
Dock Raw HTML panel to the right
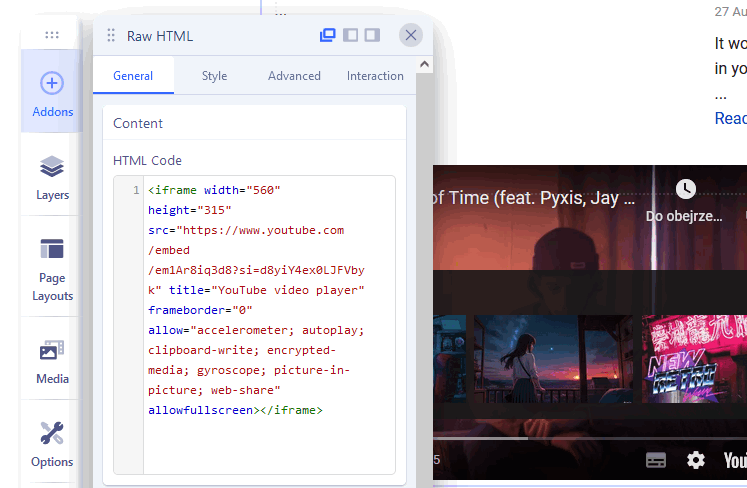click(x=372, y=36)
